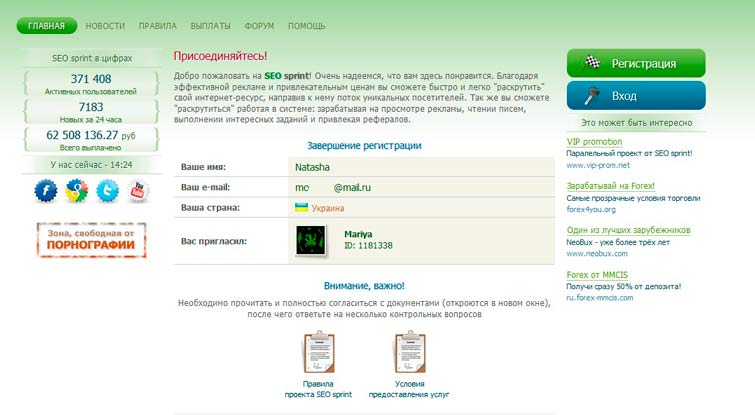Open the service terms clipboard icon
755x415 pixels.
410,352
